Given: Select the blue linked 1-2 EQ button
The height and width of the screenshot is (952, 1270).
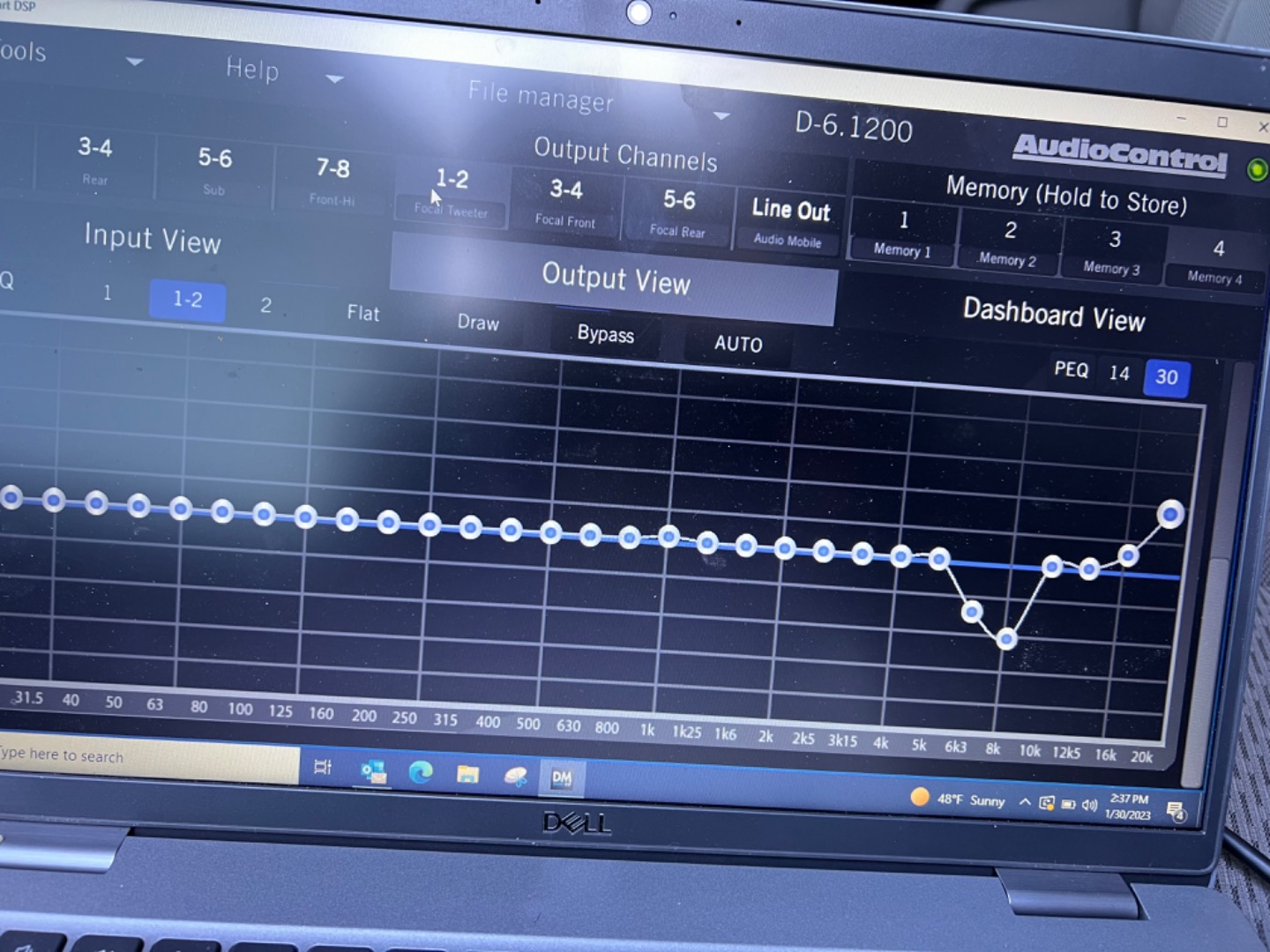Looking at the screenshot, I should tap(187, 299).
